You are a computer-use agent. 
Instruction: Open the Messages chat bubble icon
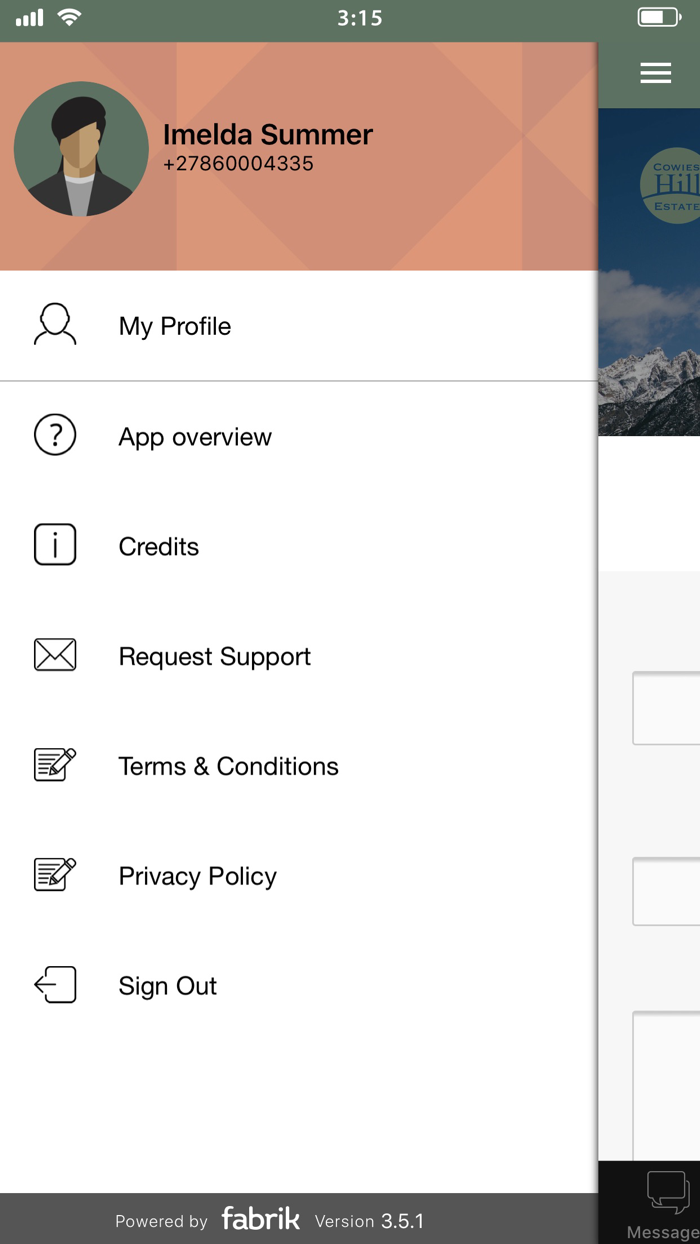tap(667, 1192)
